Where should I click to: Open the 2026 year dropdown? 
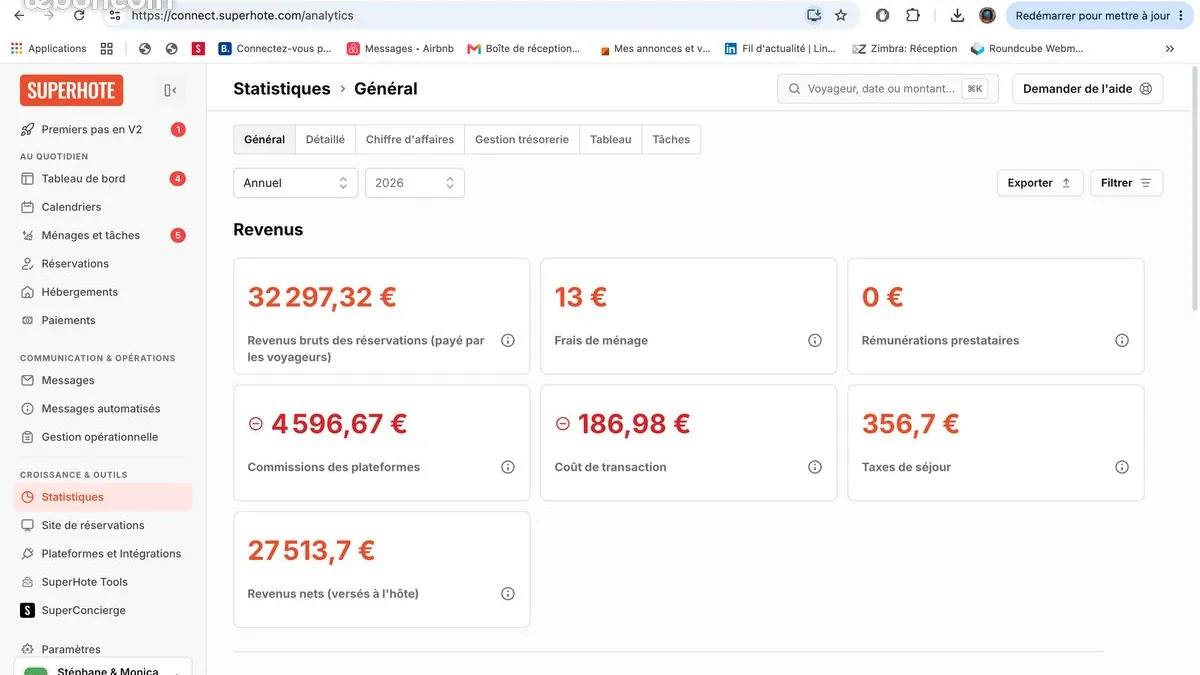(415, 183)
